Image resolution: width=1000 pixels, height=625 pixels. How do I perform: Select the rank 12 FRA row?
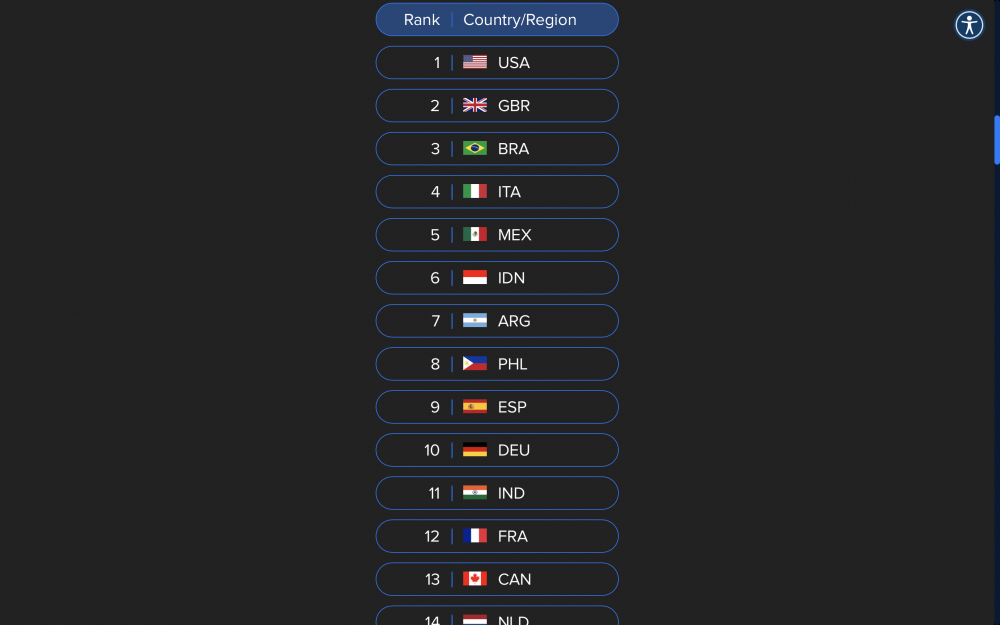pos(497,536)
